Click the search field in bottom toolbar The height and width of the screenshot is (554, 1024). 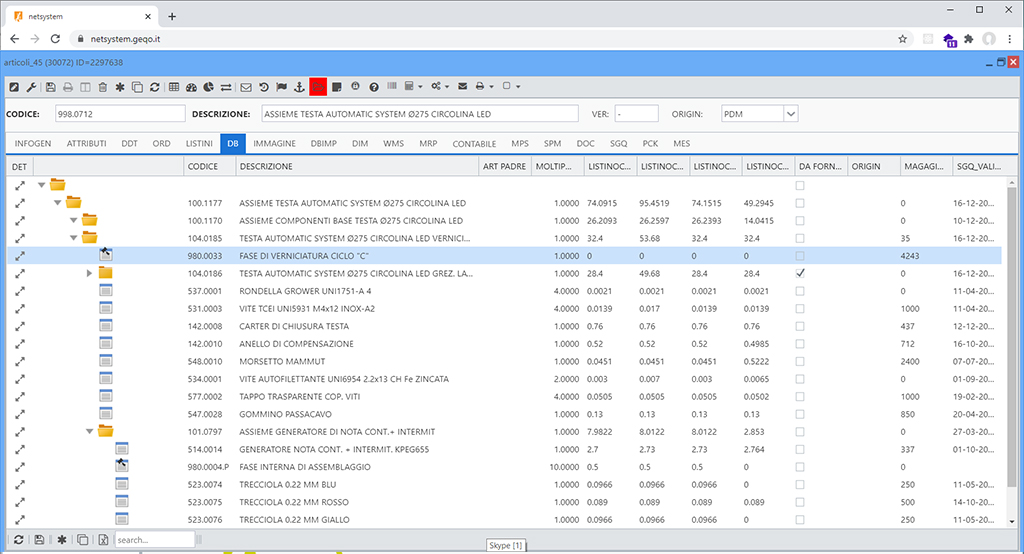[154, 540]
